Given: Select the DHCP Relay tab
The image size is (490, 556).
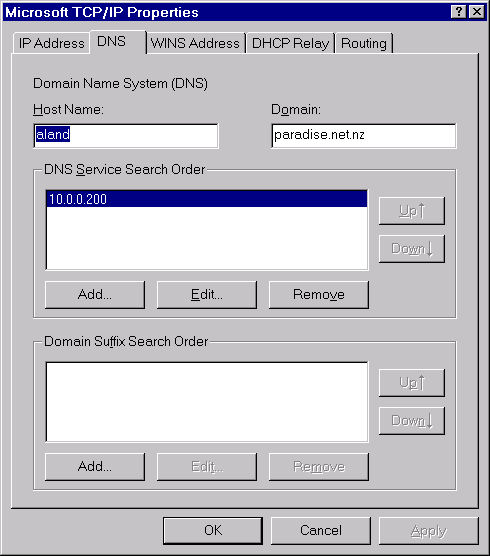Looking at the screenshot, I should tap(290, 43).
